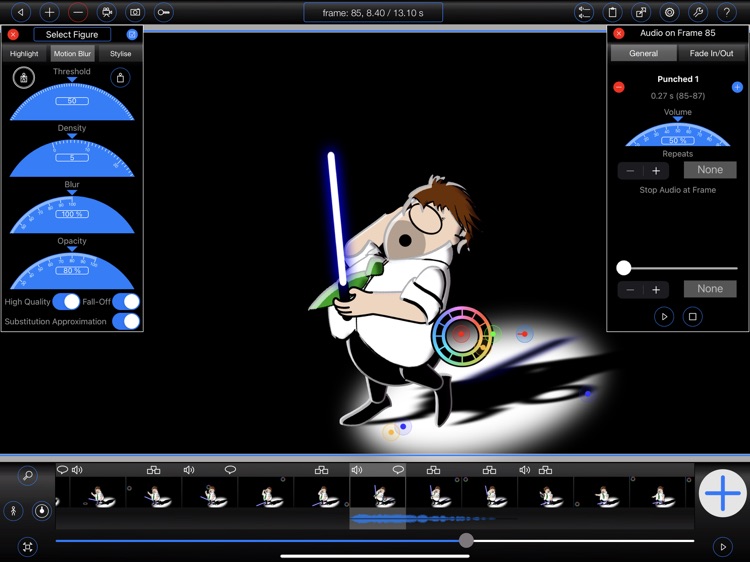Screen dimensions: 750x562
Task: Add audio with blue plus beside Punched 1
Action: pyautogui.click(x=737, y=87)
